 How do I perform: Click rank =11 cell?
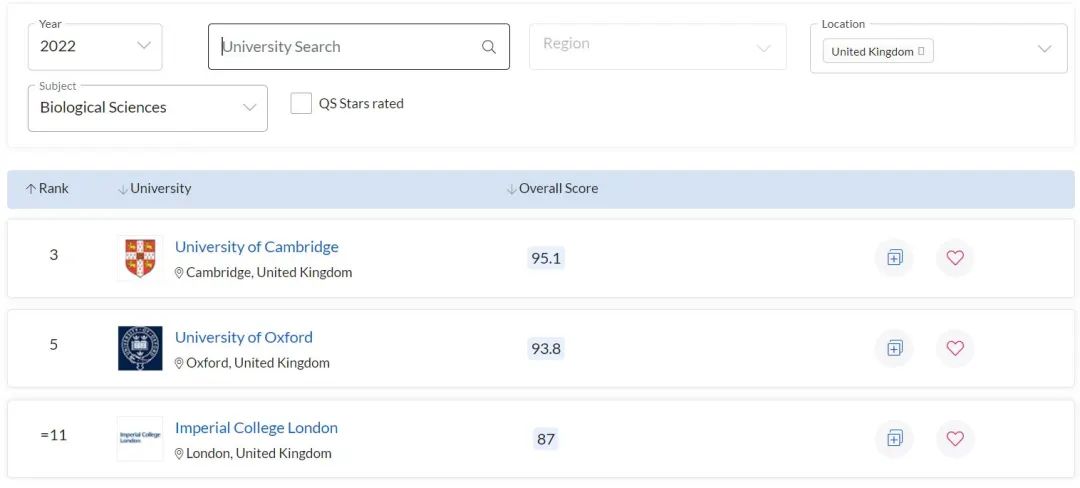coord(54,435)
